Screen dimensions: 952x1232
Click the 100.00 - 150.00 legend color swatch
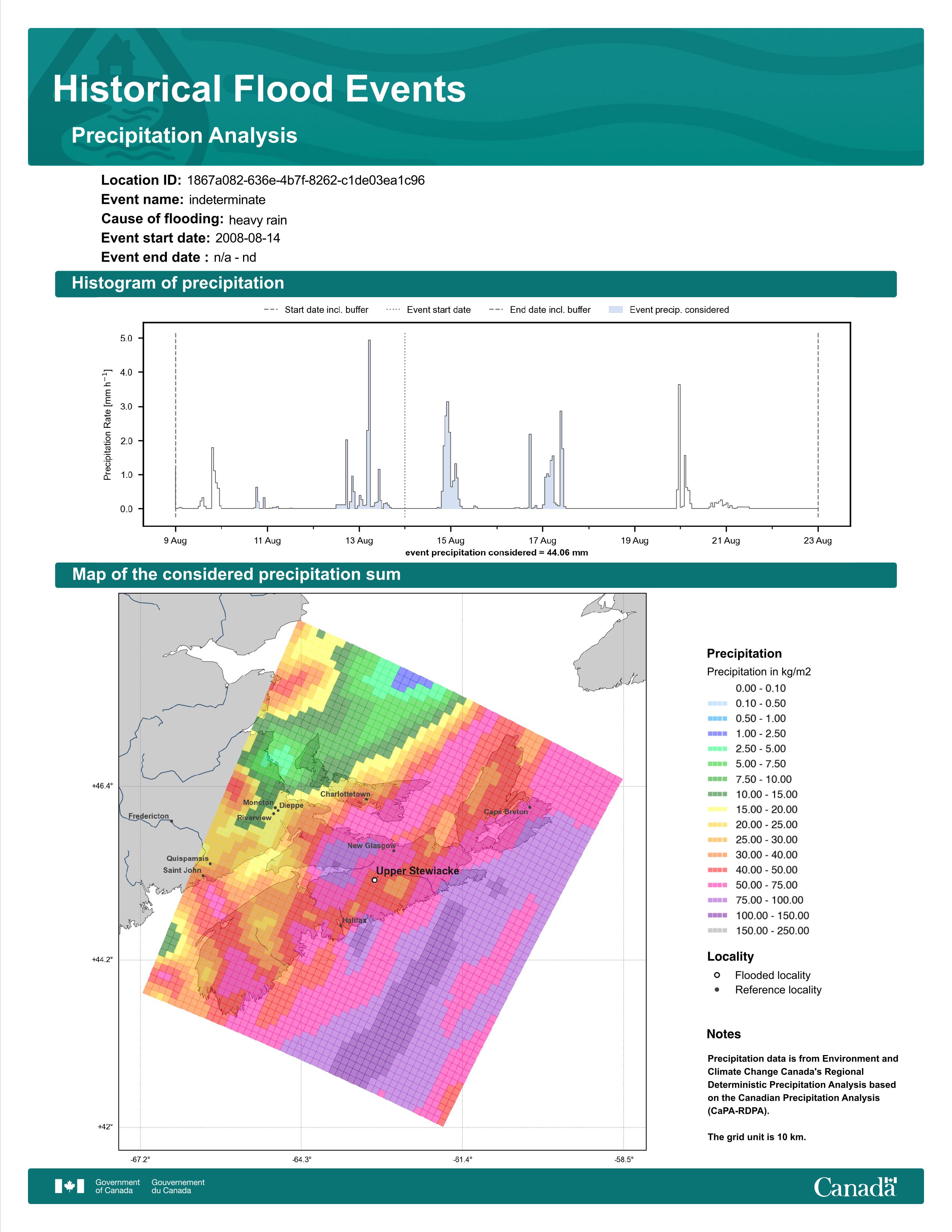pos(717,915)
